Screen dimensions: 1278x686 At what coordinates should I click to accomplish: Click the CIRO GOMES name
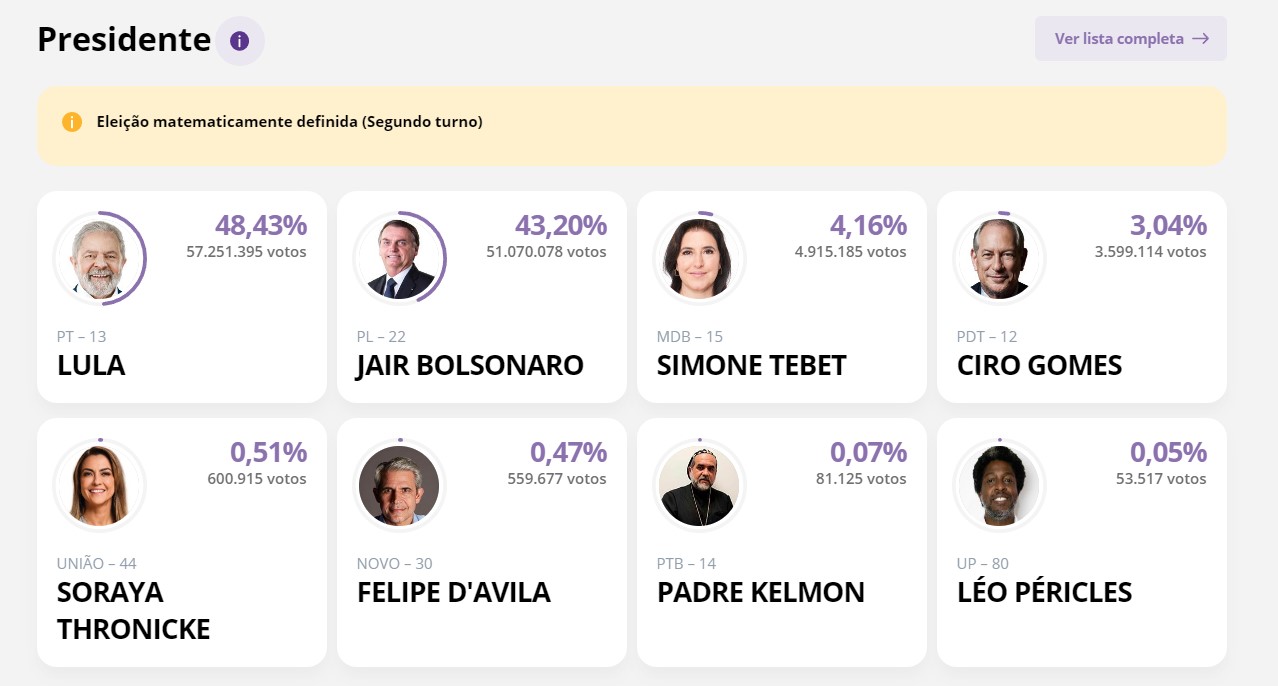pos(1039,365)
